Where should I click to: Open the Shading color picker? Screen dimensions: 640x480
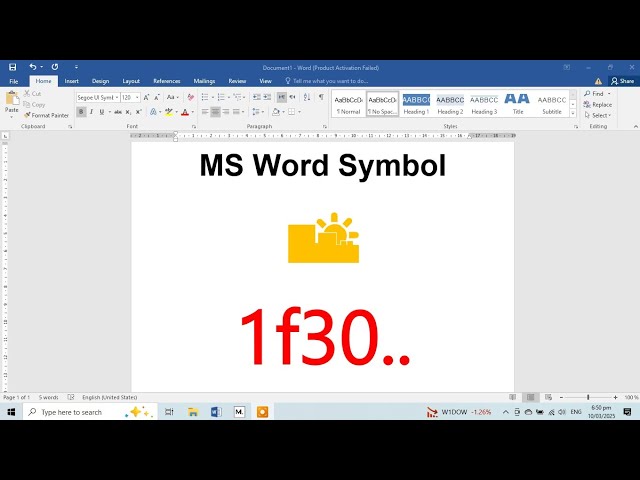(x=276, y=112)
